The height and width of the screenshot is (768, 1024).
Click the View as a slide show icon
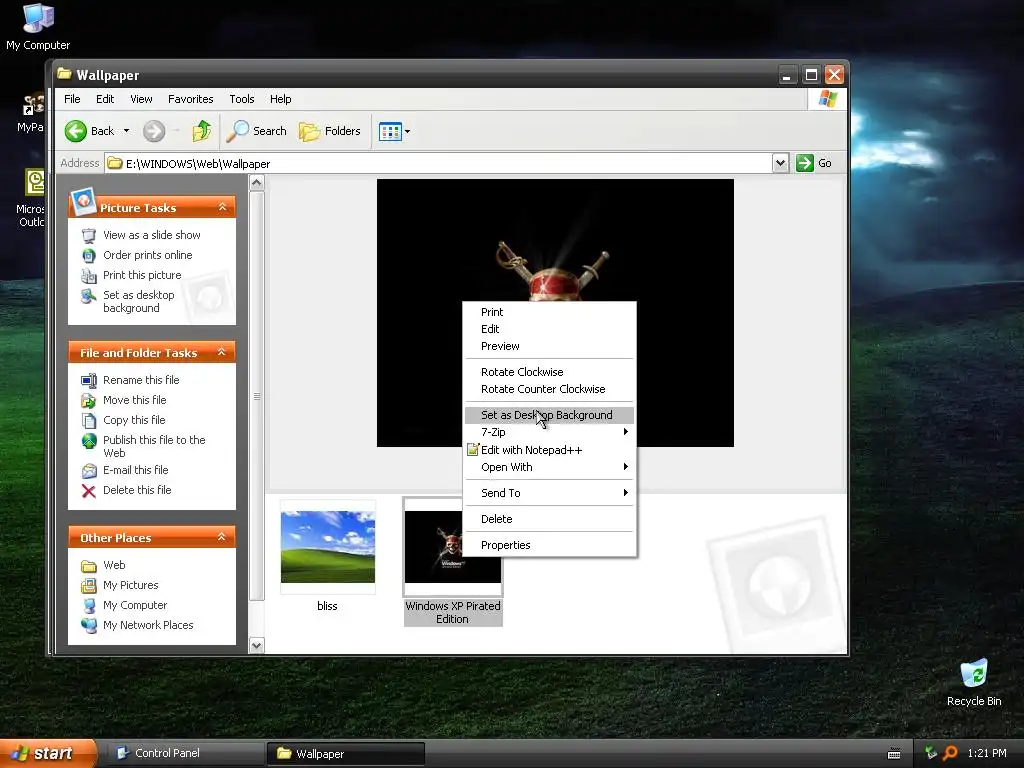89,236
